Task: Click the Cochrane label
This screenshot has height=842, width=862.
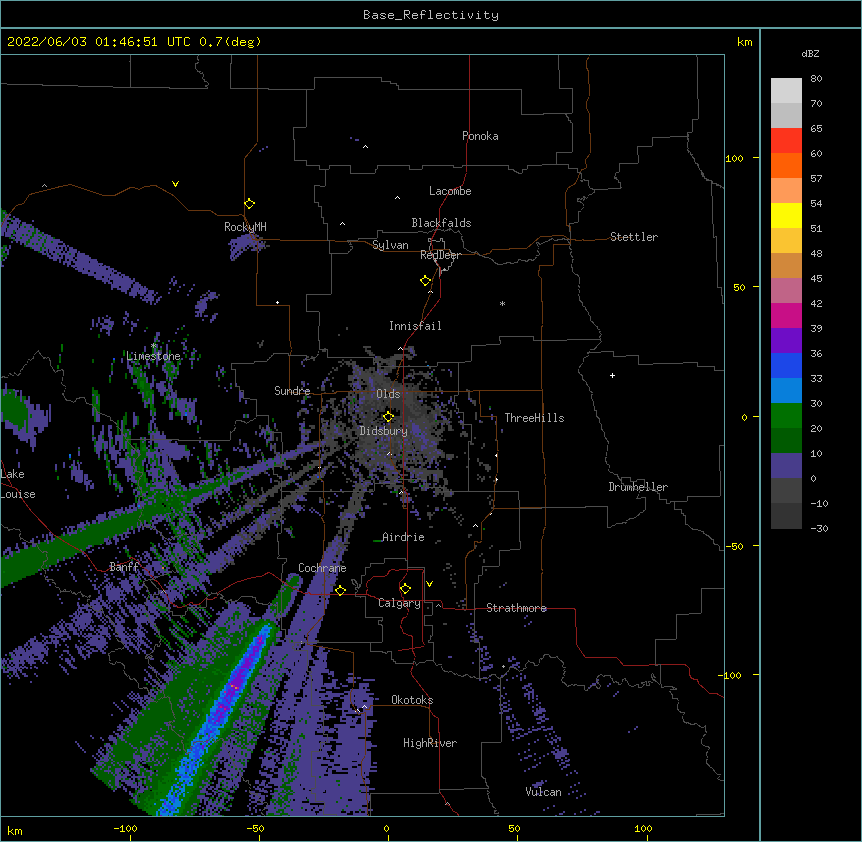Action: (322, 568)
